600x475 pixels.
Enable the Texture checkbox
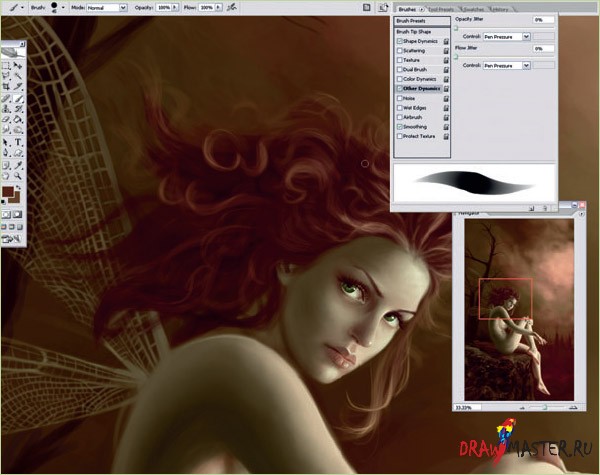399,60
